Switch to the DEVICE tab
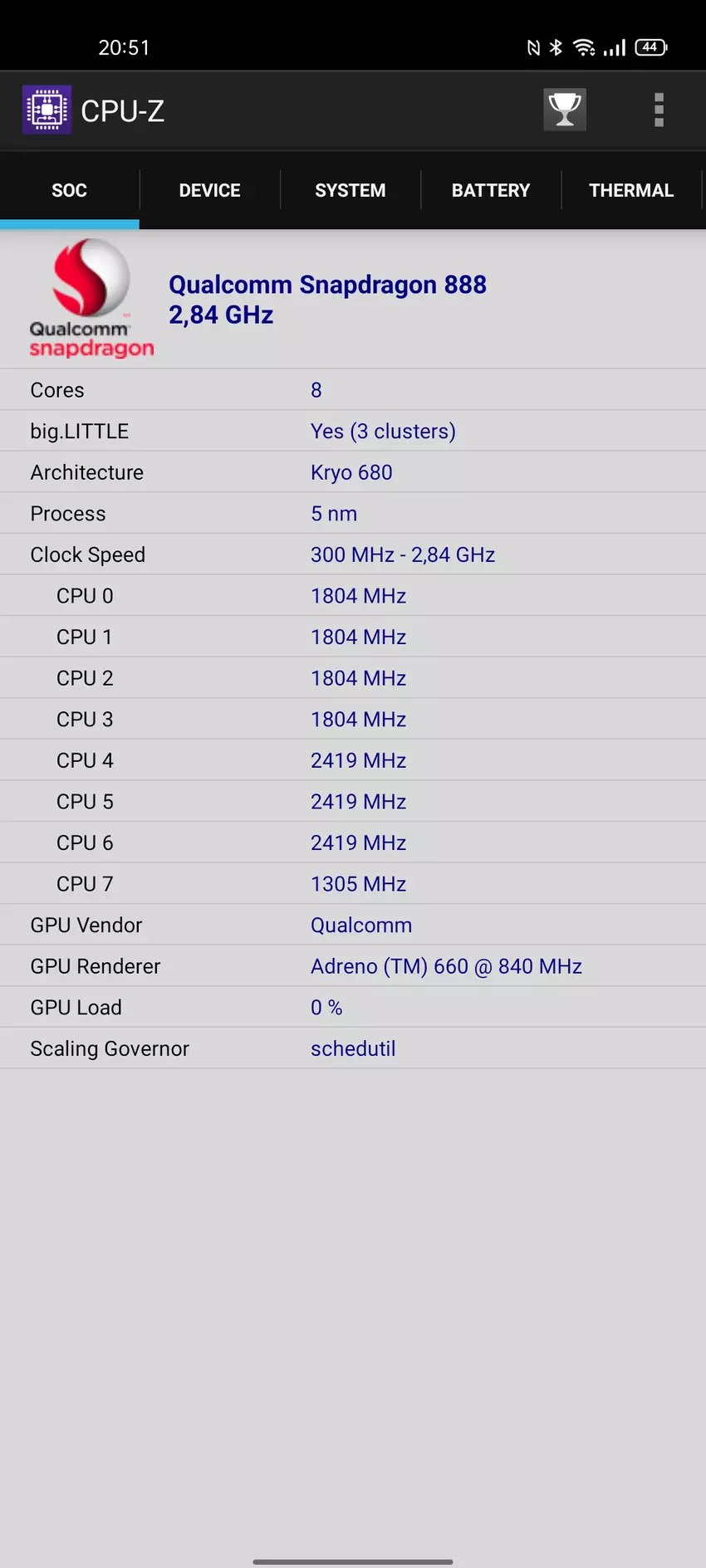This screenshot has height=1568, width=706. click(209, 190)
